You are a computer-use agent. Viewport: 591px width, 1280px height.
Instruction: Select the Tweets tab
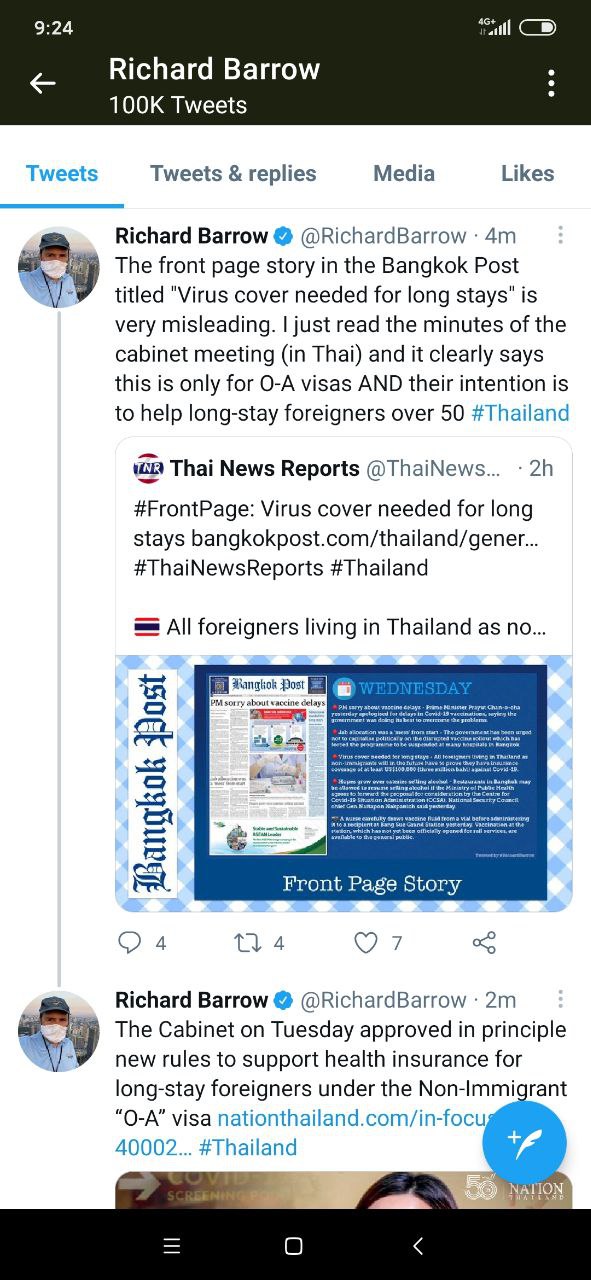click(x=62, y=173)
